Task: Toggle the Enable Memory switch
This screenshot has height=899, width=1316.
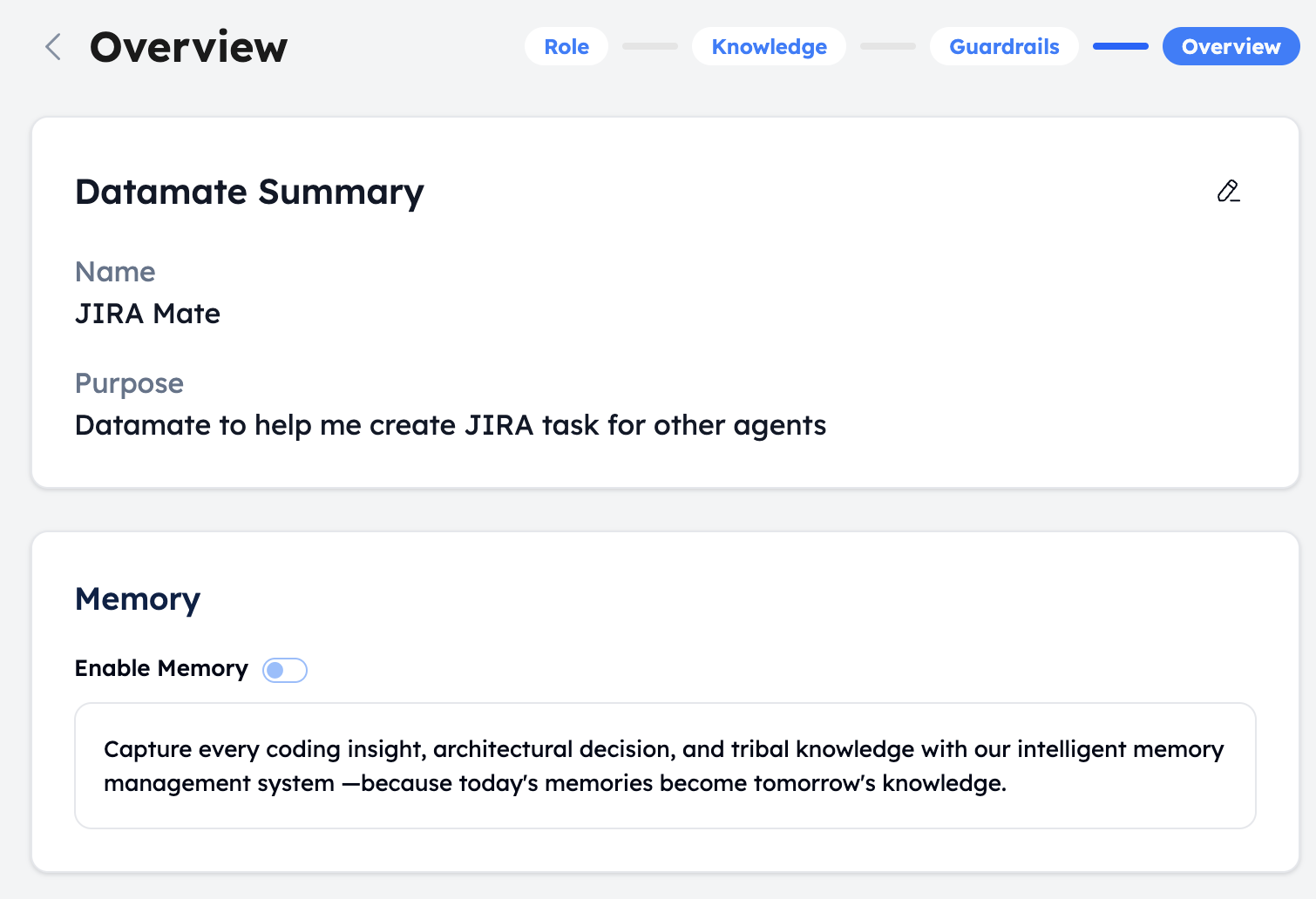Action: (285, 670)
